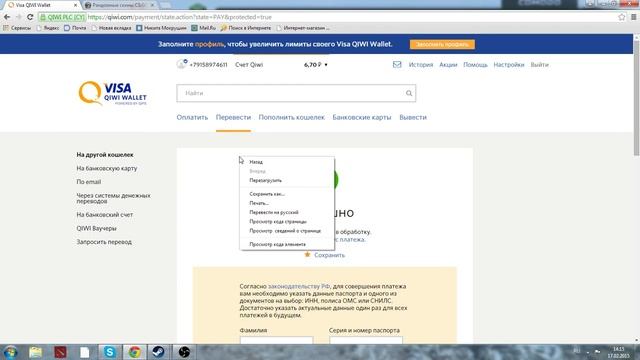The width and height of the screenshot is (640, 360).
Task: Click the browser back arrow
Action: (7, 17)
